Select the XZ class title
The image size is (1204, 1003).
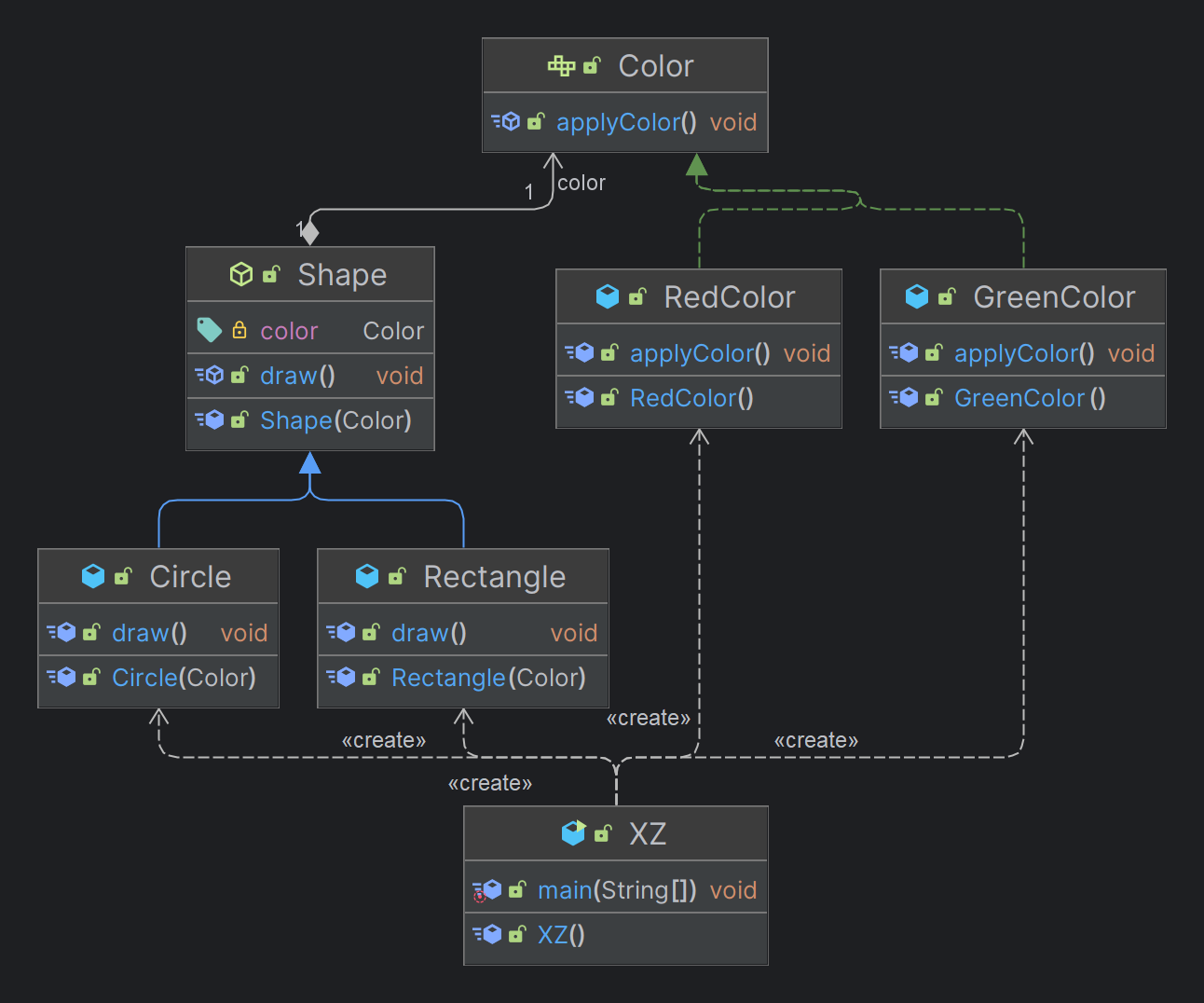pos(648,834)
